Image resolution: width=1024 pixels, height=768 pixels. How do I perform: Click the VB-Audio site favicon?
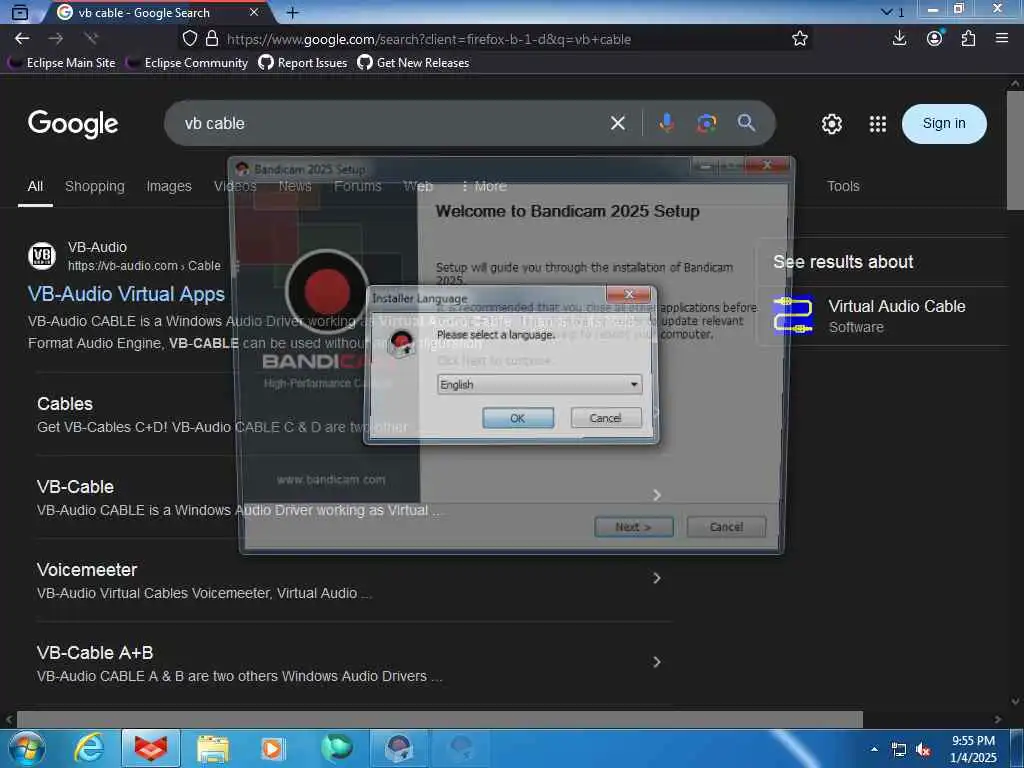pos(42,255)
